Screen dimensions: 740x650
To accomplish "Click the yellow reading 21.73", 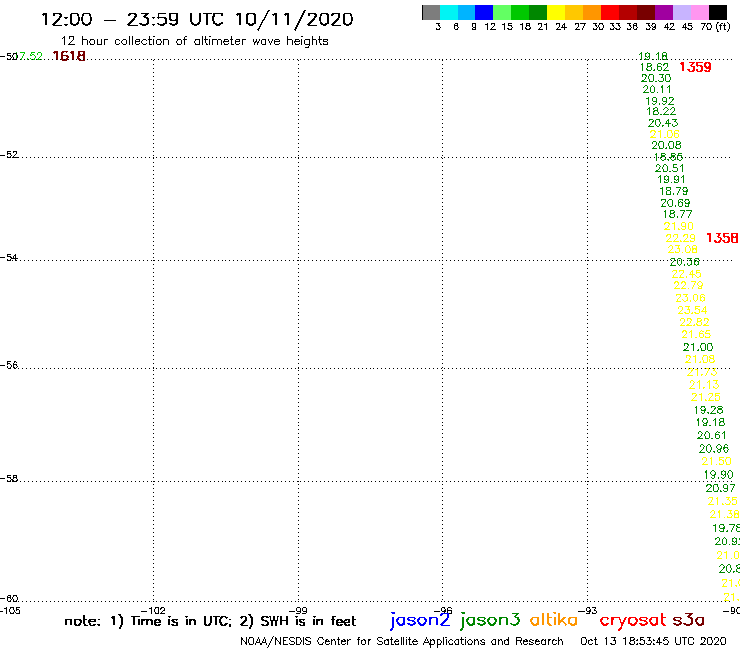I will [x=702, y=372].
